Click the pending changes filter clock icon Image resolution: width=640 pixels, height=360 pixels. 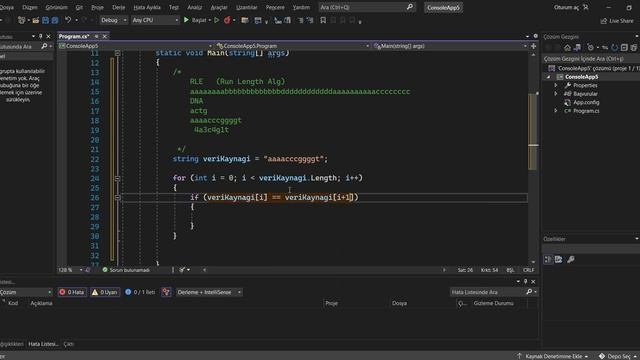tap(590, 48)
